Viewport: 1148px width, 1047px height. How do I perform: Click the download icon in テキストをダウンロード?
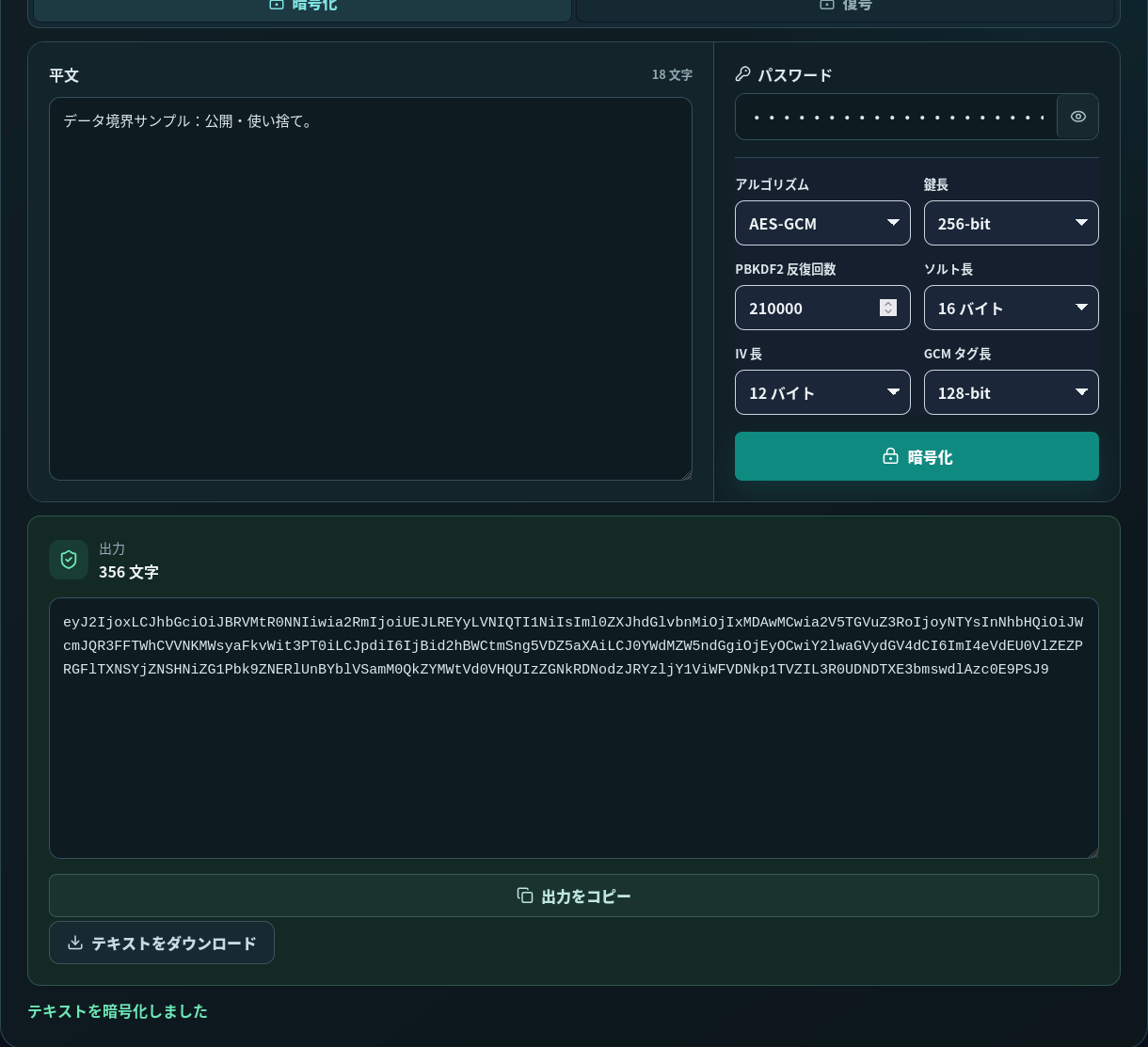pos(76,943)
